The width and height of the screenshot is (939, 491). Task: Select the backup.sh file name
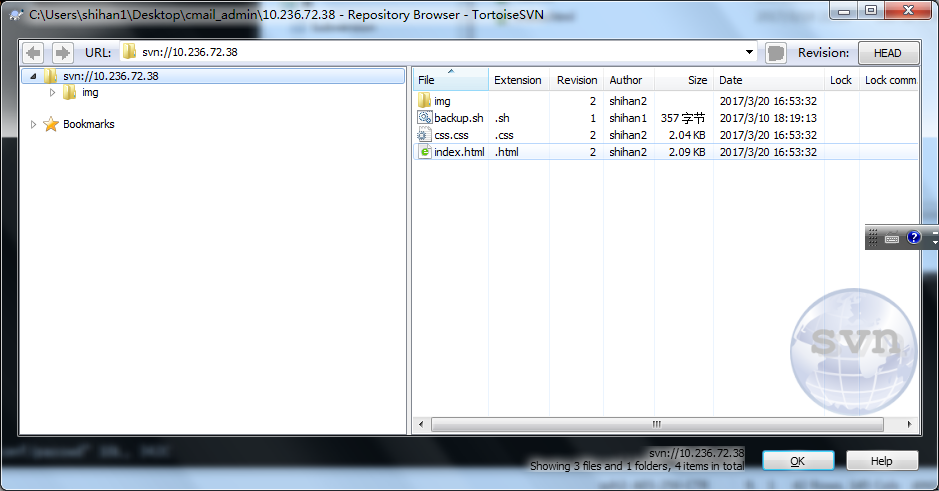point(459,118)
